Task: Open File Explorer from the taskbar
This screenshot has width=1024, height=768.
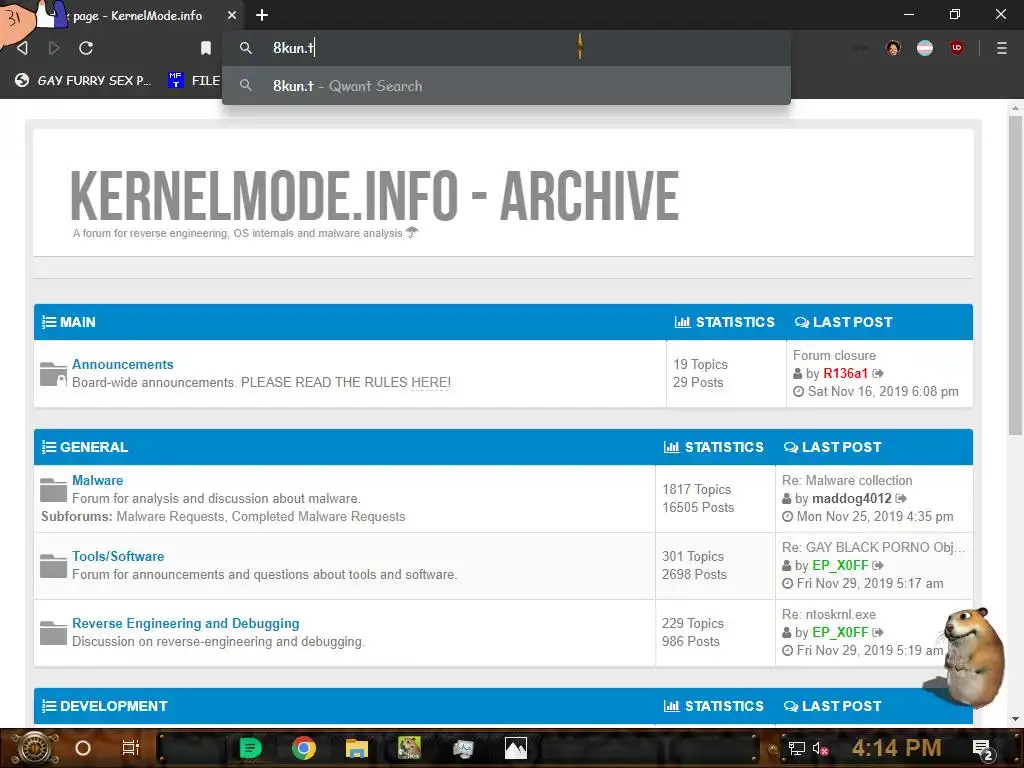Action: tap(357, 748)
